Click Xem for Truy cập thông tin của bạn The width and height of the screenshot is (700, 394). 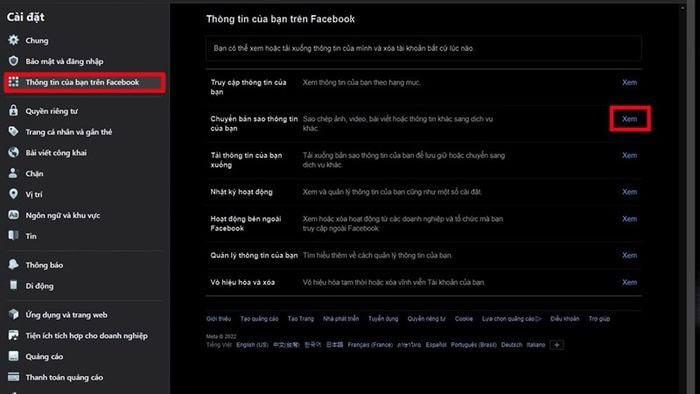coord(629,82)
